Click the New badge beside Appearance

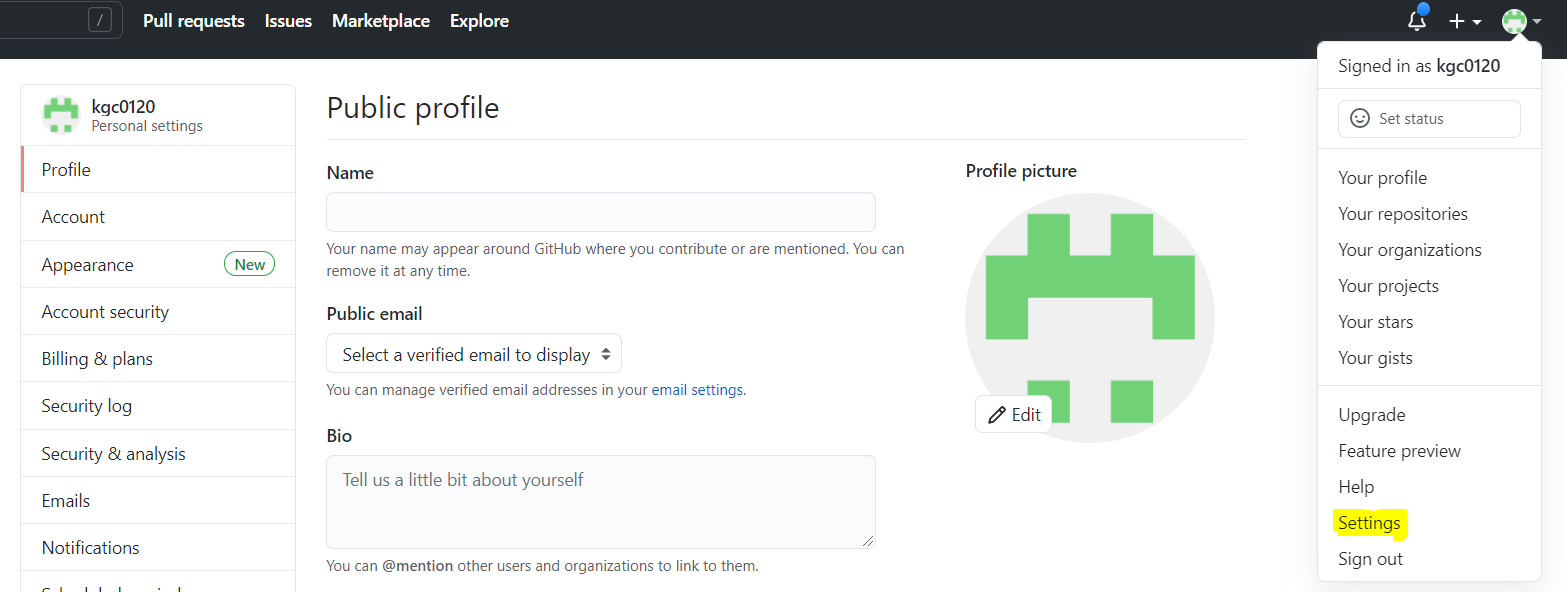tap(249, 264)
